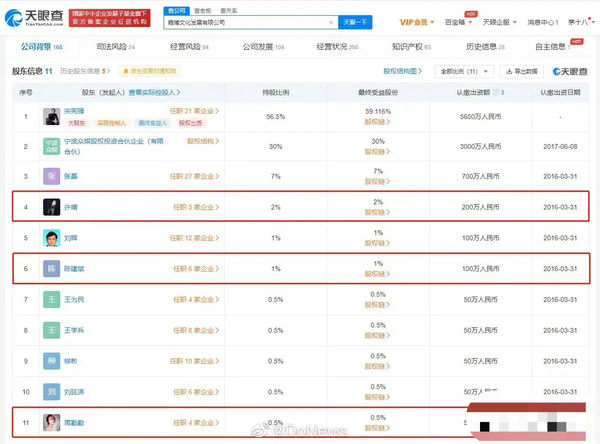This screenshot has height=444, width=600.
Task: Open the 消息中心 message center
Action: [x=543, y=22]
